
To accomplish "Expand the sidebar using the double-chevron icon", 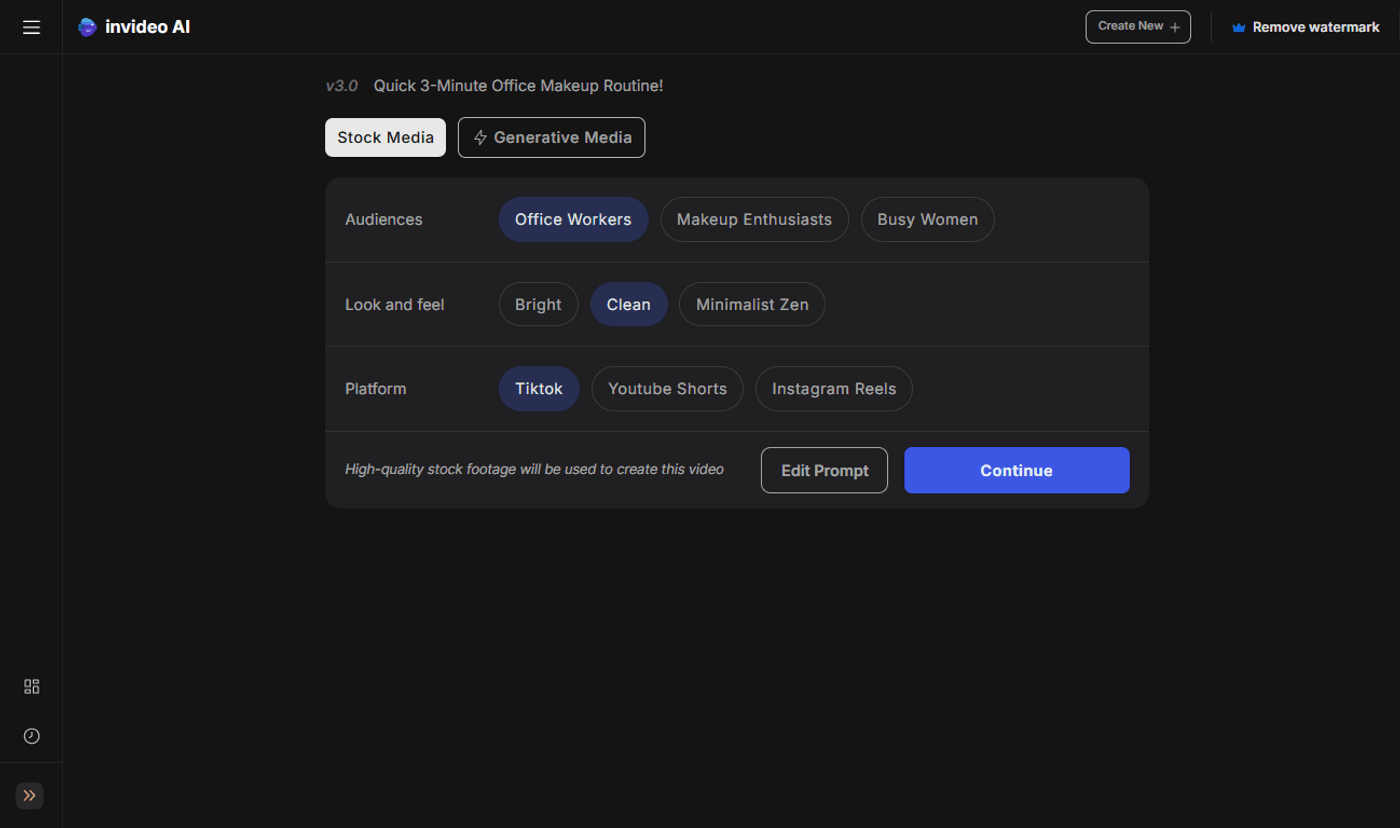I will pyautogui.click(x=29, y=796).
